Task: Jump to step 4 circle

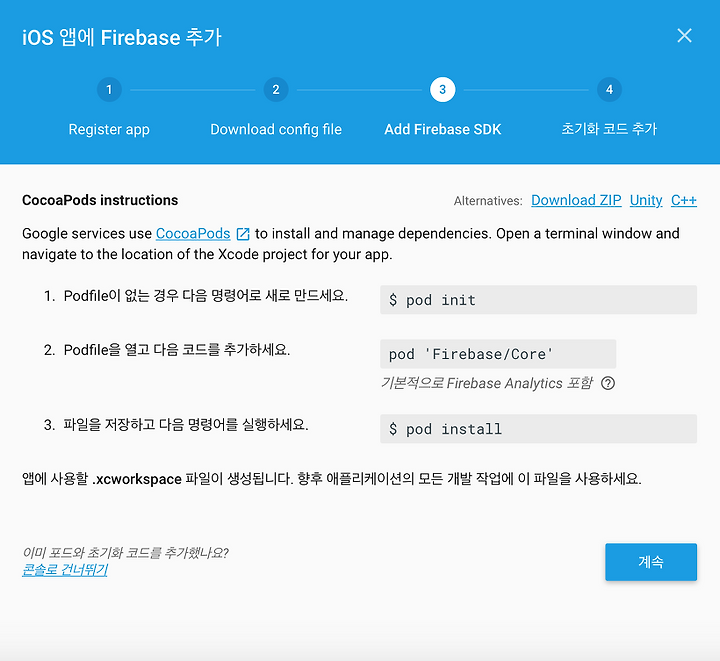Action: [609, 90]
